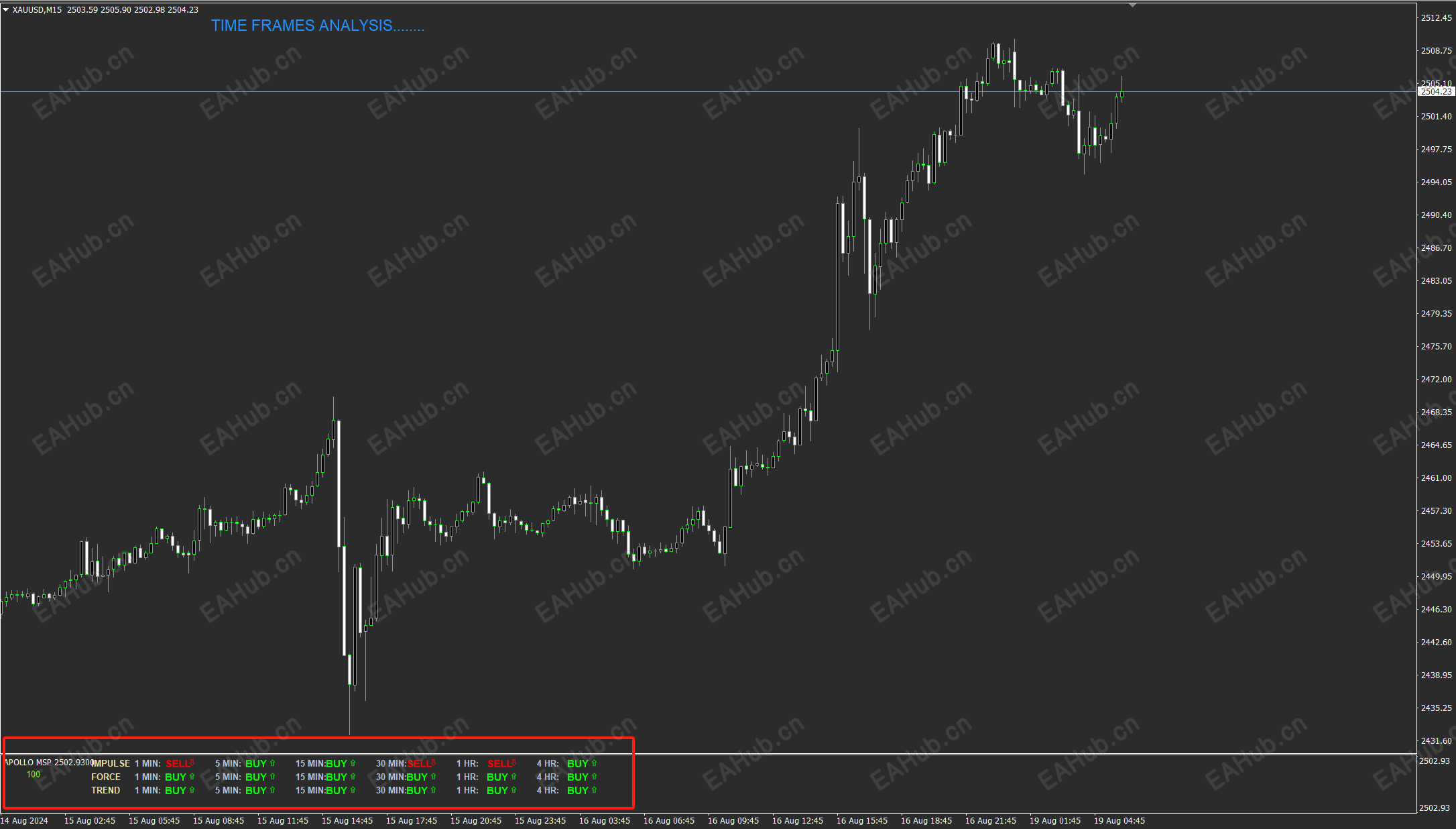
Task: Click the red down arrow beside IMPULSE 30 MIN SELL
Action: (x=434, y=763)
